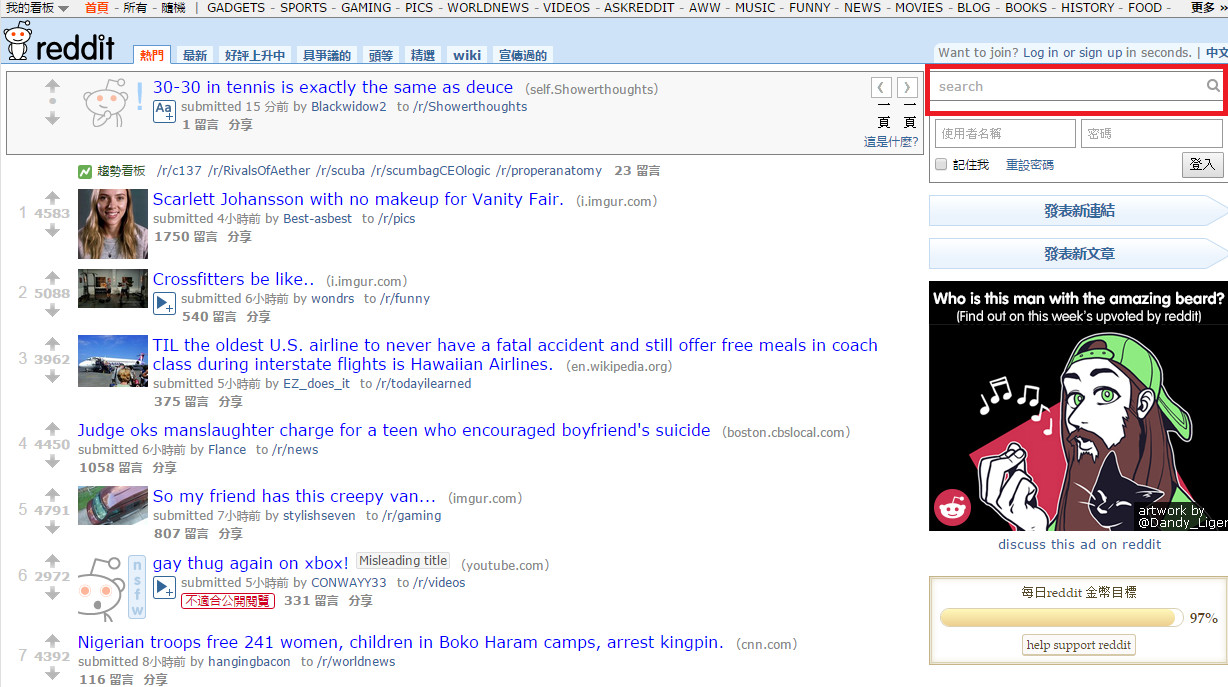The width and height of the screenshot is (1228, 687).
Task: Downvote the Hawaiian Airlines TIL post
Action: click(x=52, y=377)
